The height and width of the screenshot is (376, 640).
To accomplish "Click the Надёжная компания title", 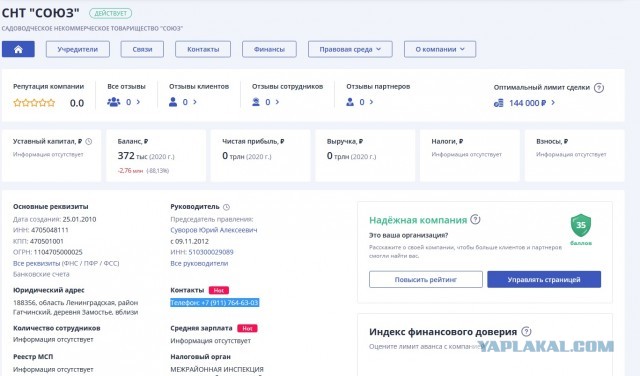I will (418, 220).
